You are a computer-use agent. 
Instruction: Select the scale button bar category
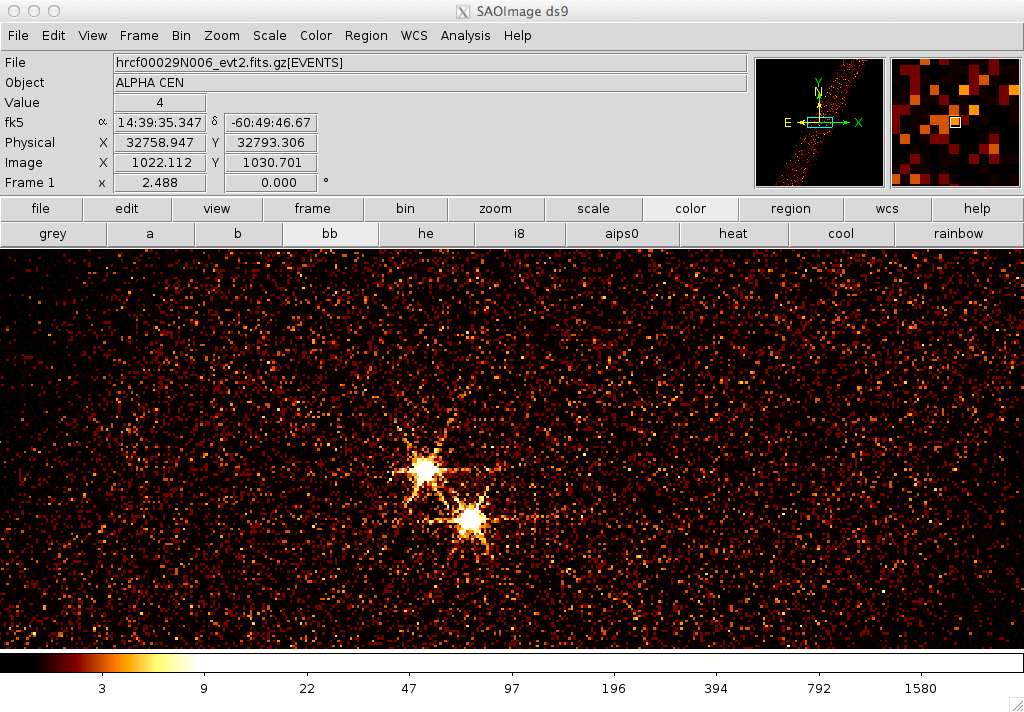(x=593, y=209)
